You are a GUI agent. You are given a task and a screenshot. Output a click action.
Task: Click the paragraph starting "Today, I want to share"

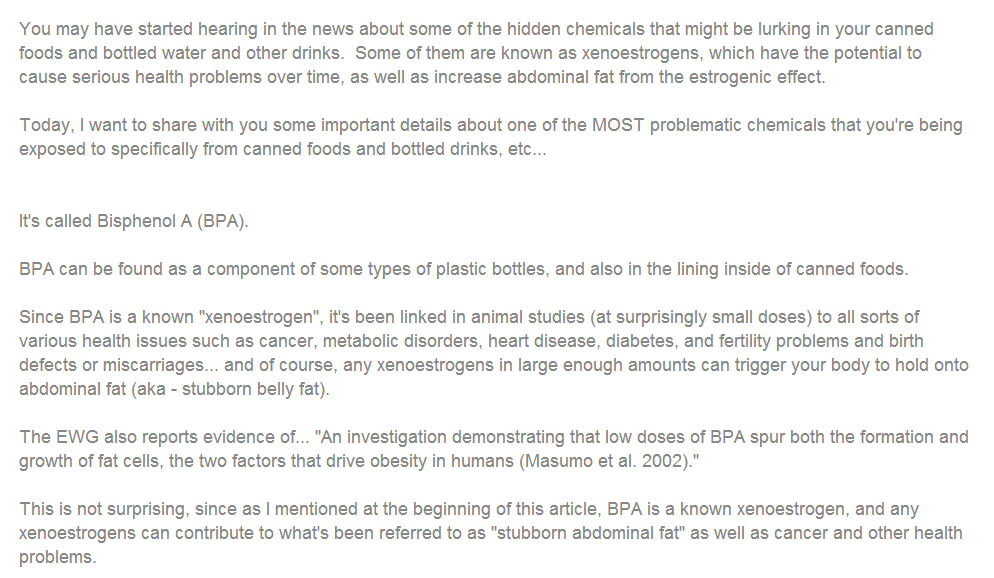(490, 138)
